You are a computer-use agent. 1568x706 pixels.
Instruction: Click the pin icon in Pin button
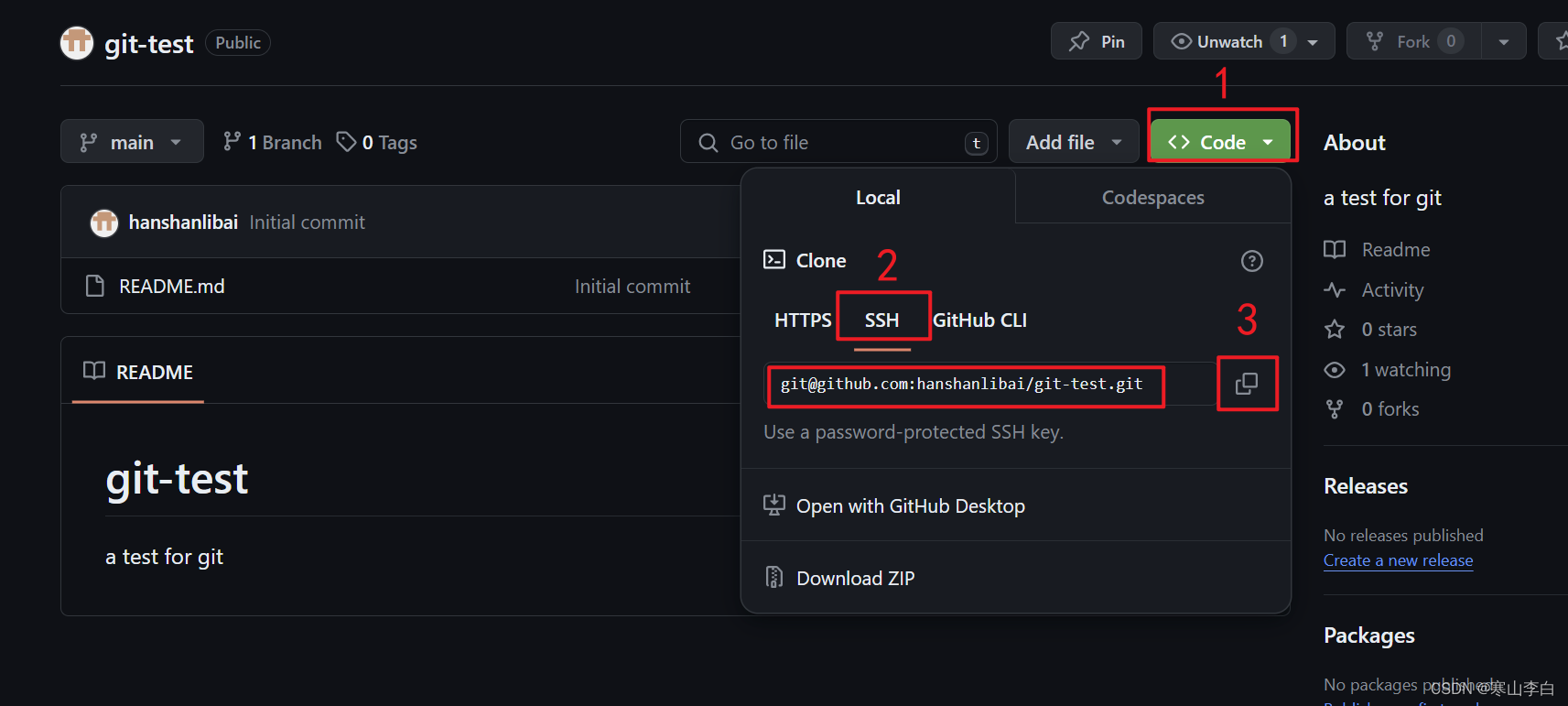(1079, 41)
